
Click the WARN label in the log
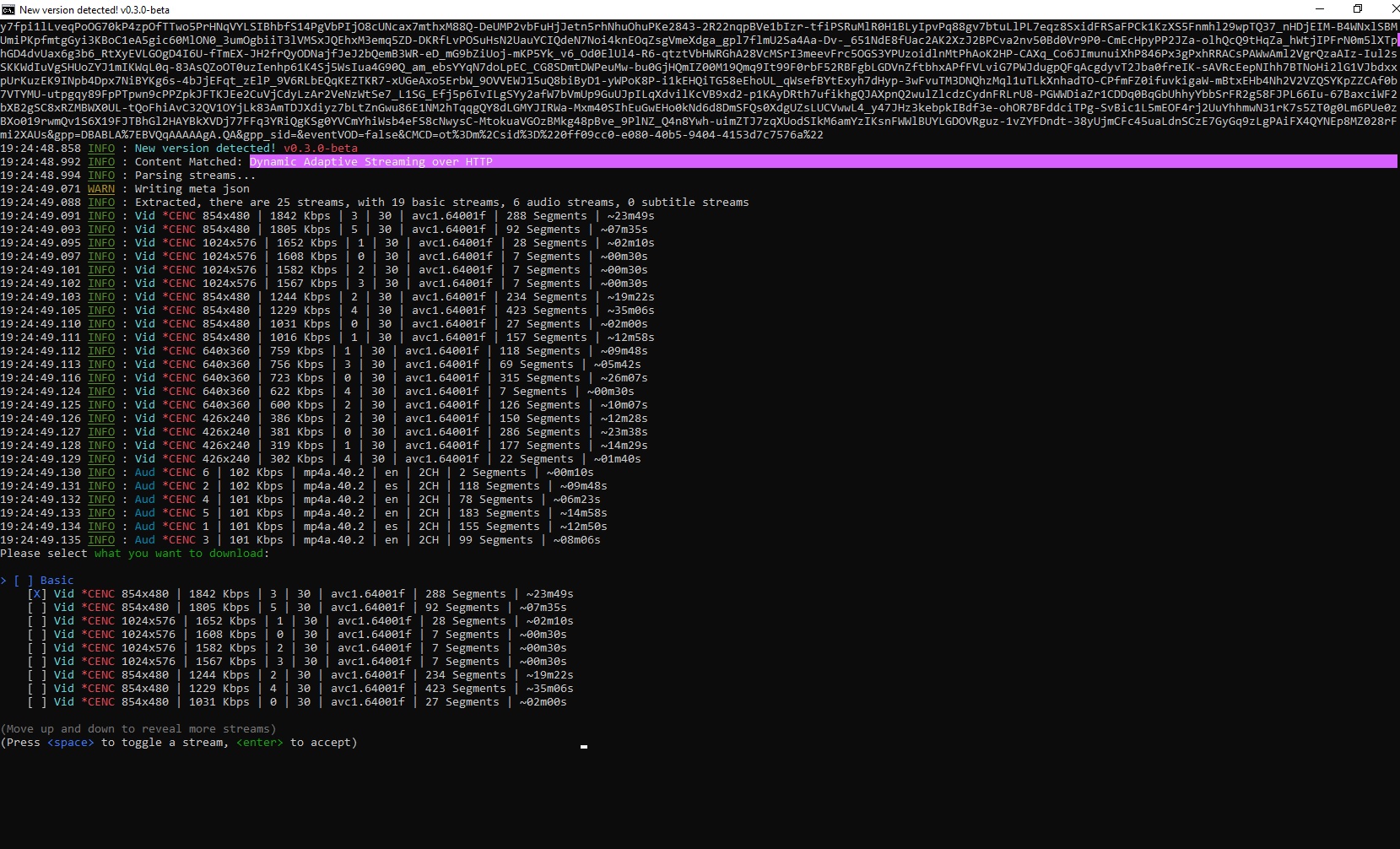click(x=101, y=189)
